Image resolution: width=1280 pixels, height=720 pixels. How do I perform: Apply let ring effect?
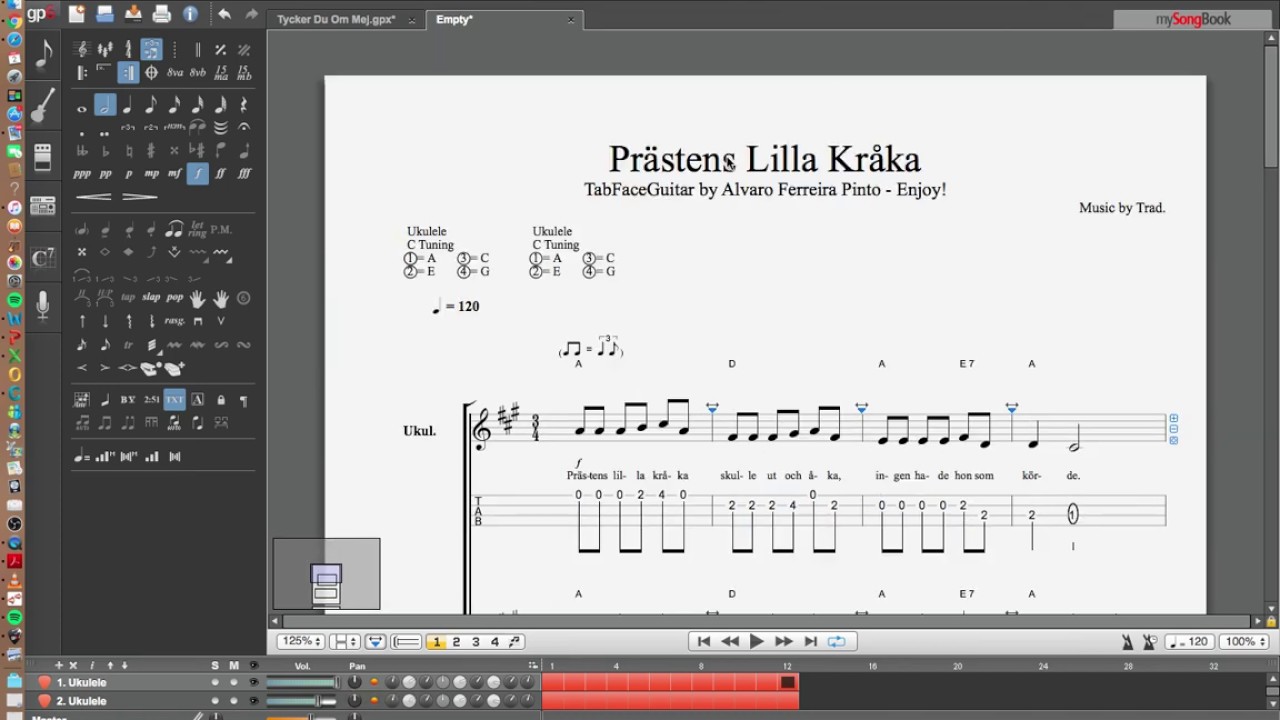(x=198, y=229)
